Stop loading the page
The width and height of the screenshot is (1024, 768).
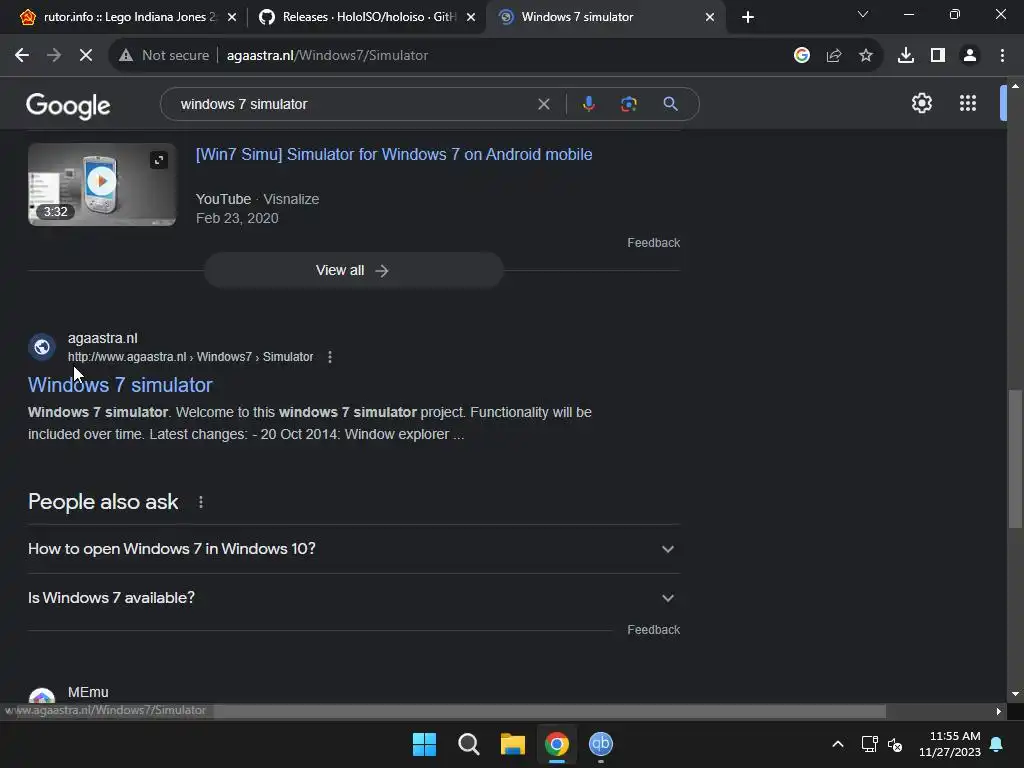86,56
